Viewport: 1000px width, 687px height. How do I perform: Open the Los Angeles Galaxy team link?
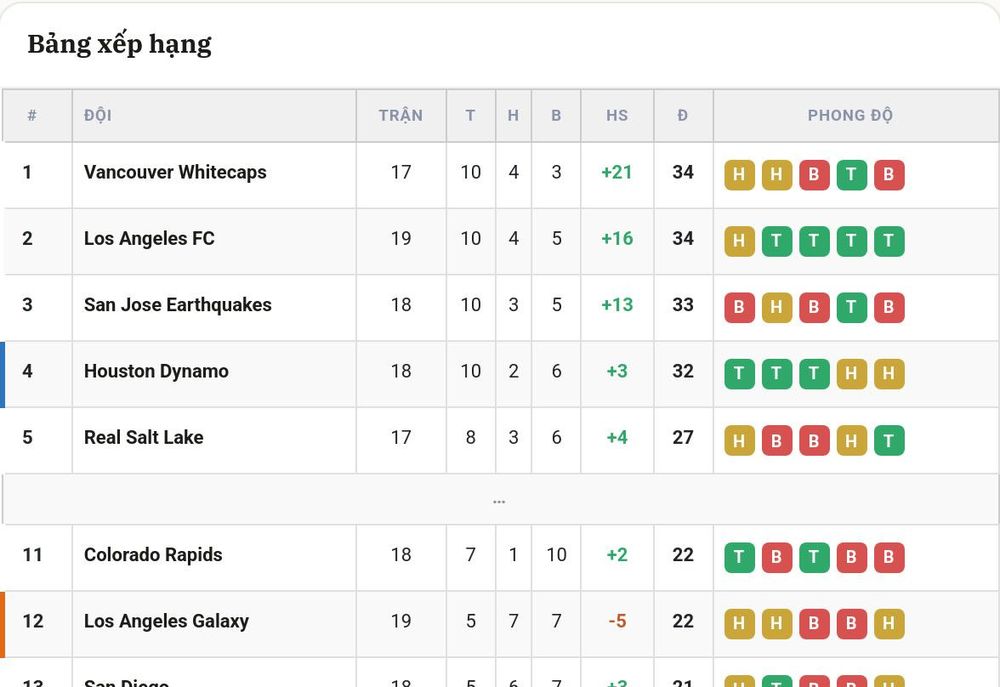click(x=166, y=621)
